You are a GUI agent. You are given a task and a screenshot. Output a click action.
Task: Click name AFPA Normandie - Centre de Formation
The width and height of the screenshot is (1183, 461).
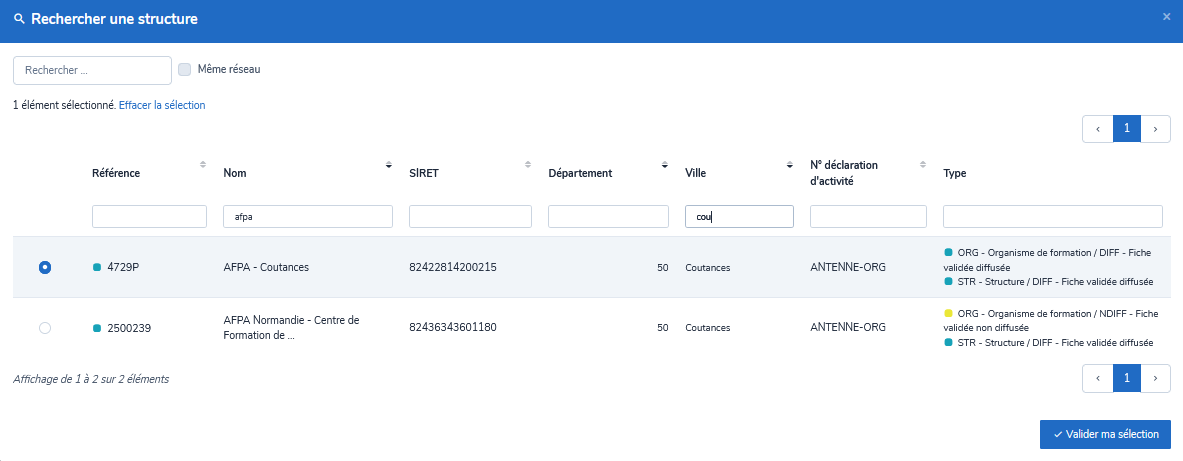[x=291, y=328]
